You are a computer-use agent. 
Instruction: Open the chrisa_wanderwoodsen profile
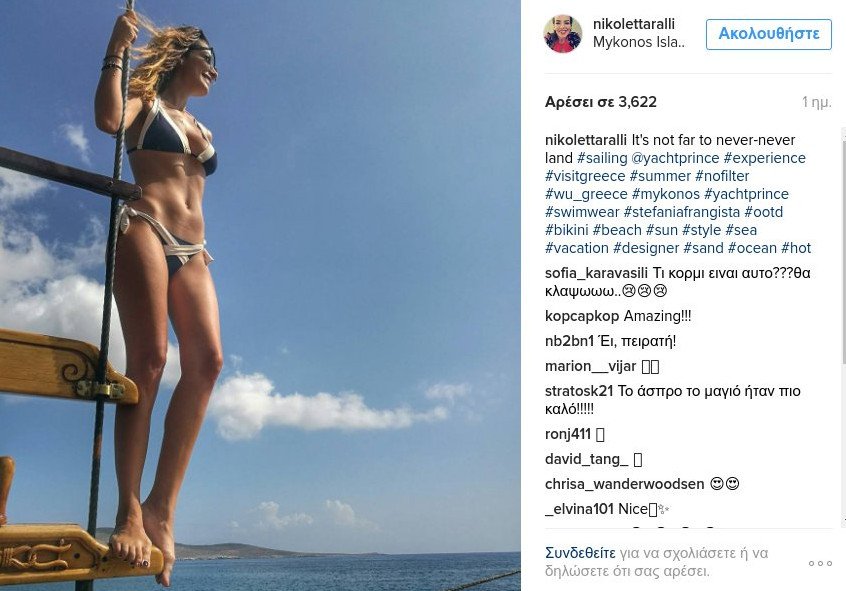[x=625, y=484]
